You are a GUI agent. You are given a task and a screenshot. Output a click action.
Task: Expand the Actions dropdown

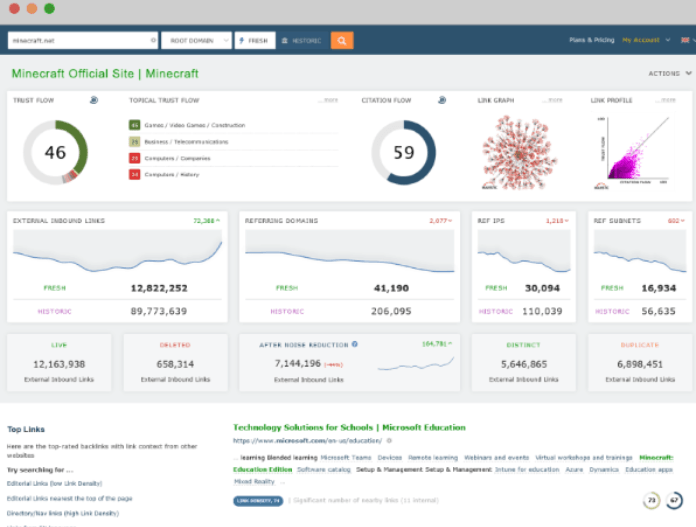669,73
